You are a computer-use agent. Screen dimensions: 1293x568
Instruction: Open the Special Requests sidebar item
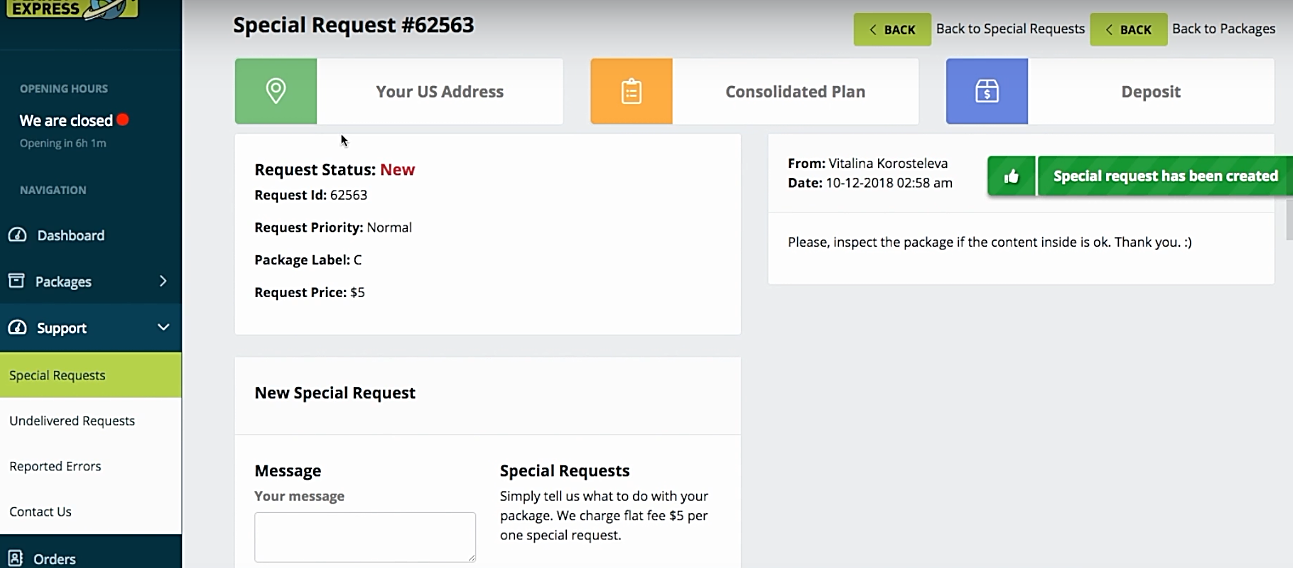tap(57, 375)
